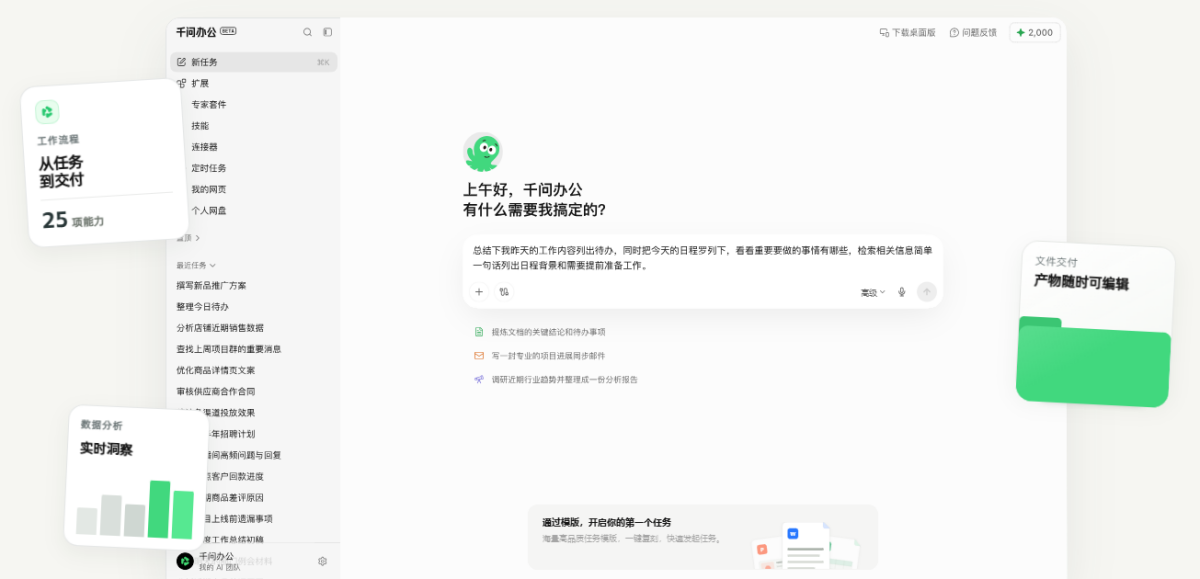This screenshot has width=1200, height=579.
Task: Click the 下载桌面版 download icon
Action: [884, 32]
